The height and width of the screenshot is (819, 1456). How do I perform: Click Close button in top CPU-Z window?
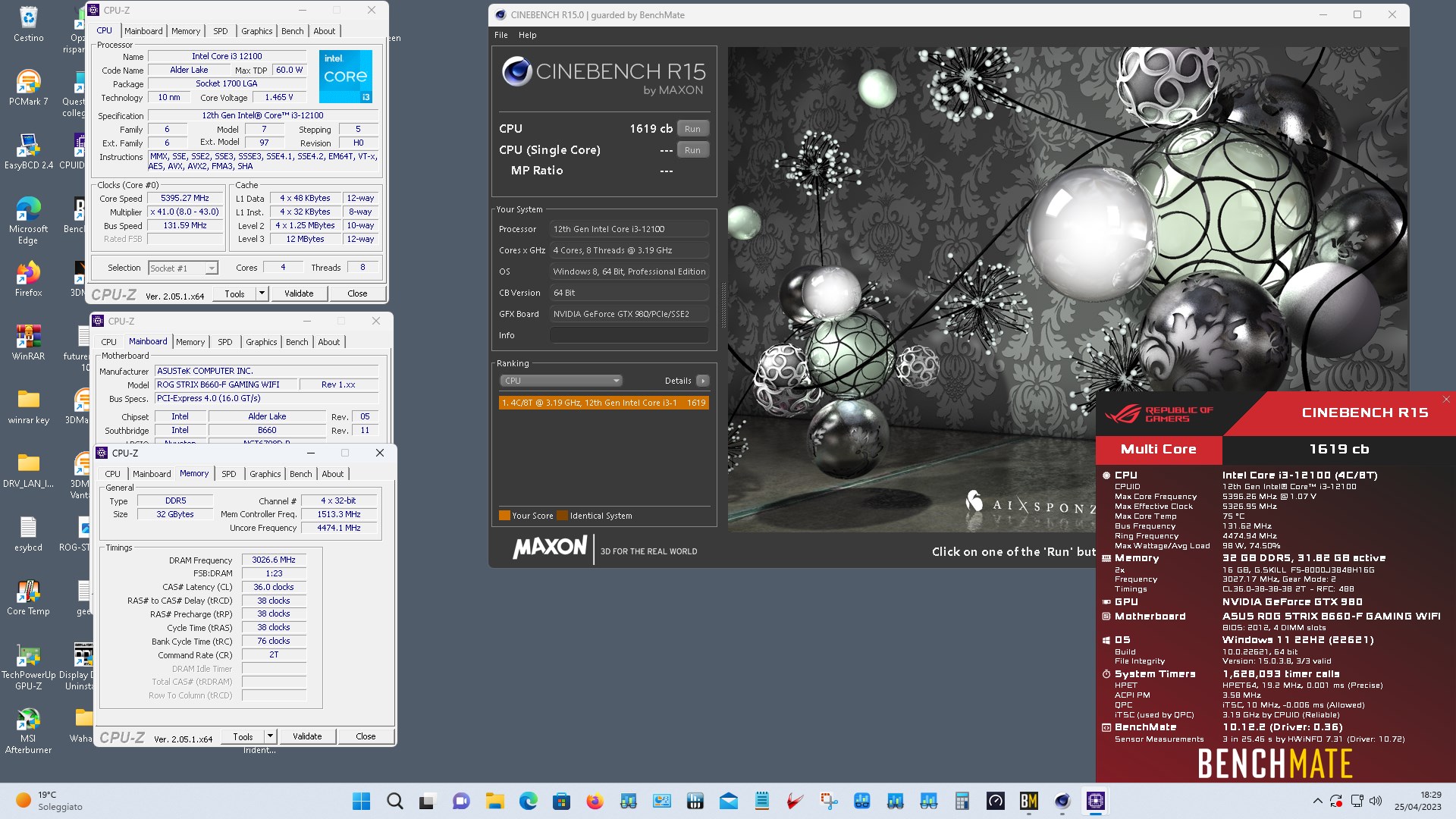point(357,293)
